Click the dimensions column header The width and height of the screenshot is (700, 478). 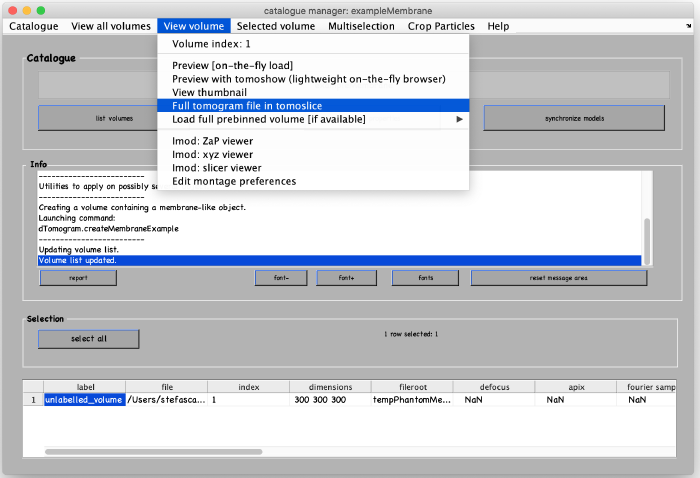[x=330, y=387]
